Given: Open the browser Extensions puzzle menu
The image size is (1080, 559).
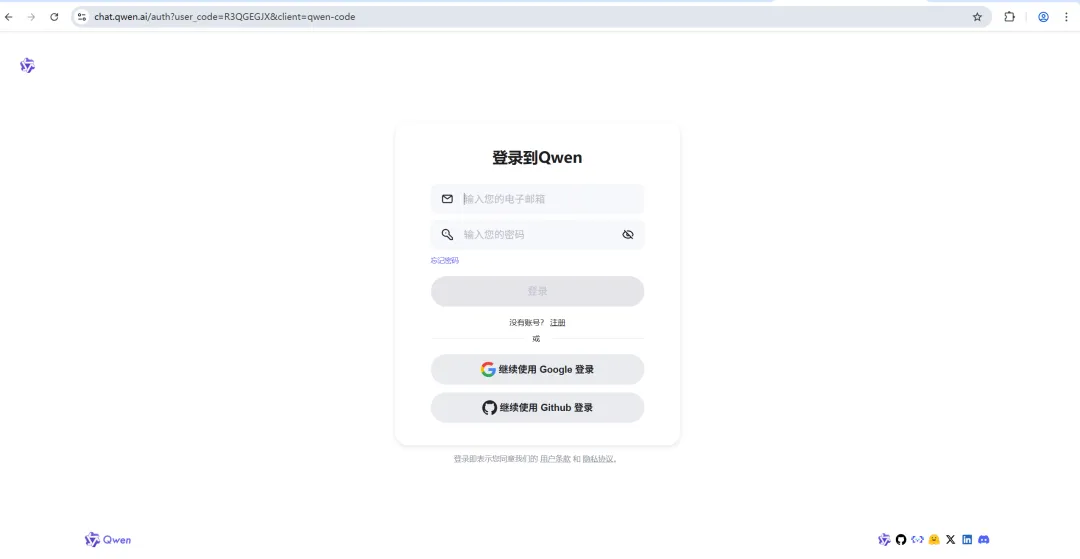Looking at the screenshot, I should tap(1009, 17).
